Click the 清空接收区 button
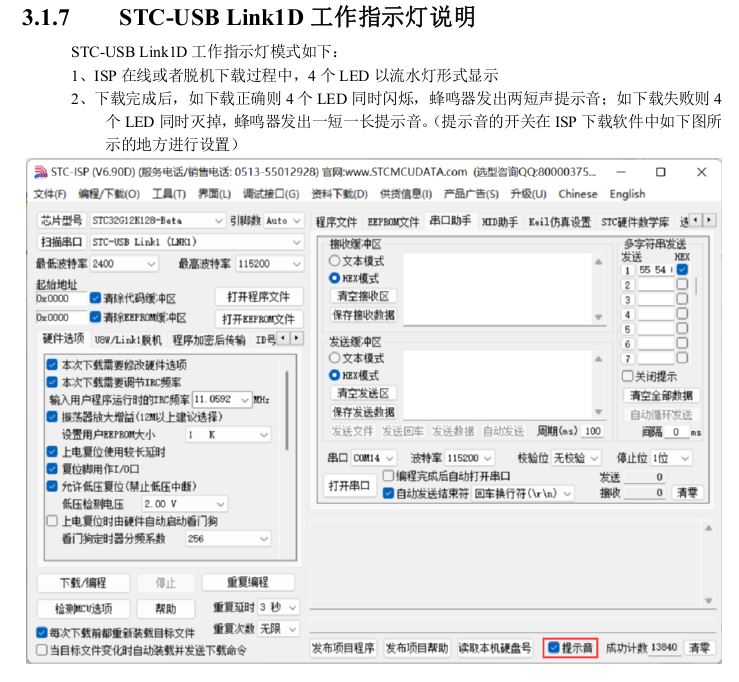This screenshot has height=682, width=739. coord(363,296)
